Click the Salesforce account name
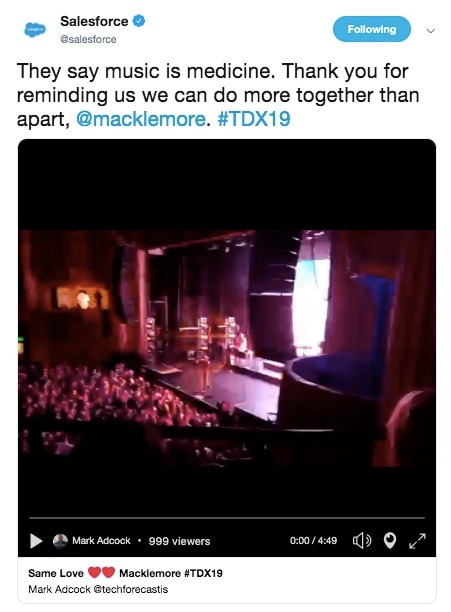This screenshot has height=612, width=451. (x=94, y=21)
